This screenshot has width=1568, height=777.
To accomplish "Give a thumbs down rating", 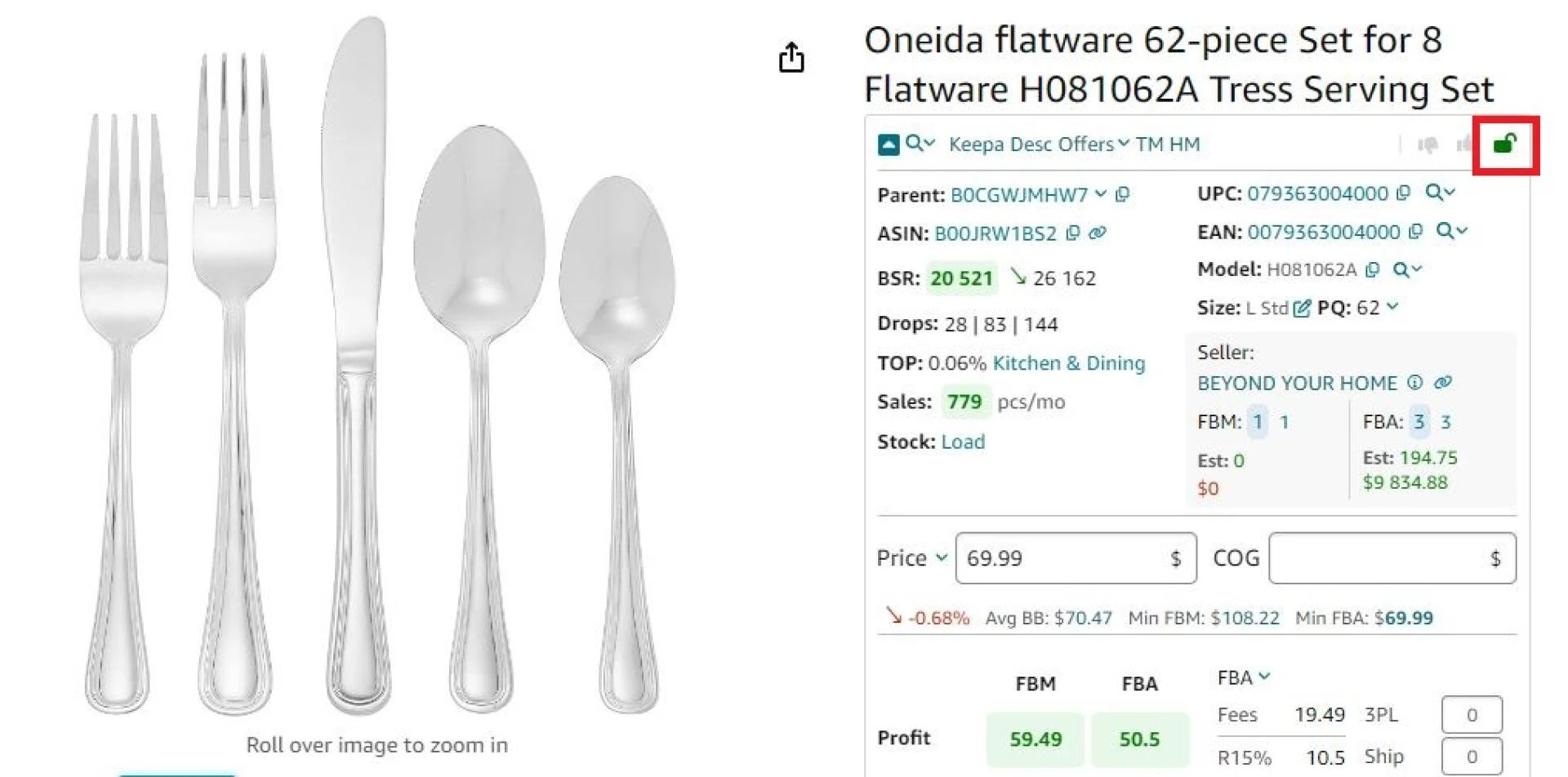I will point(1429,145).
